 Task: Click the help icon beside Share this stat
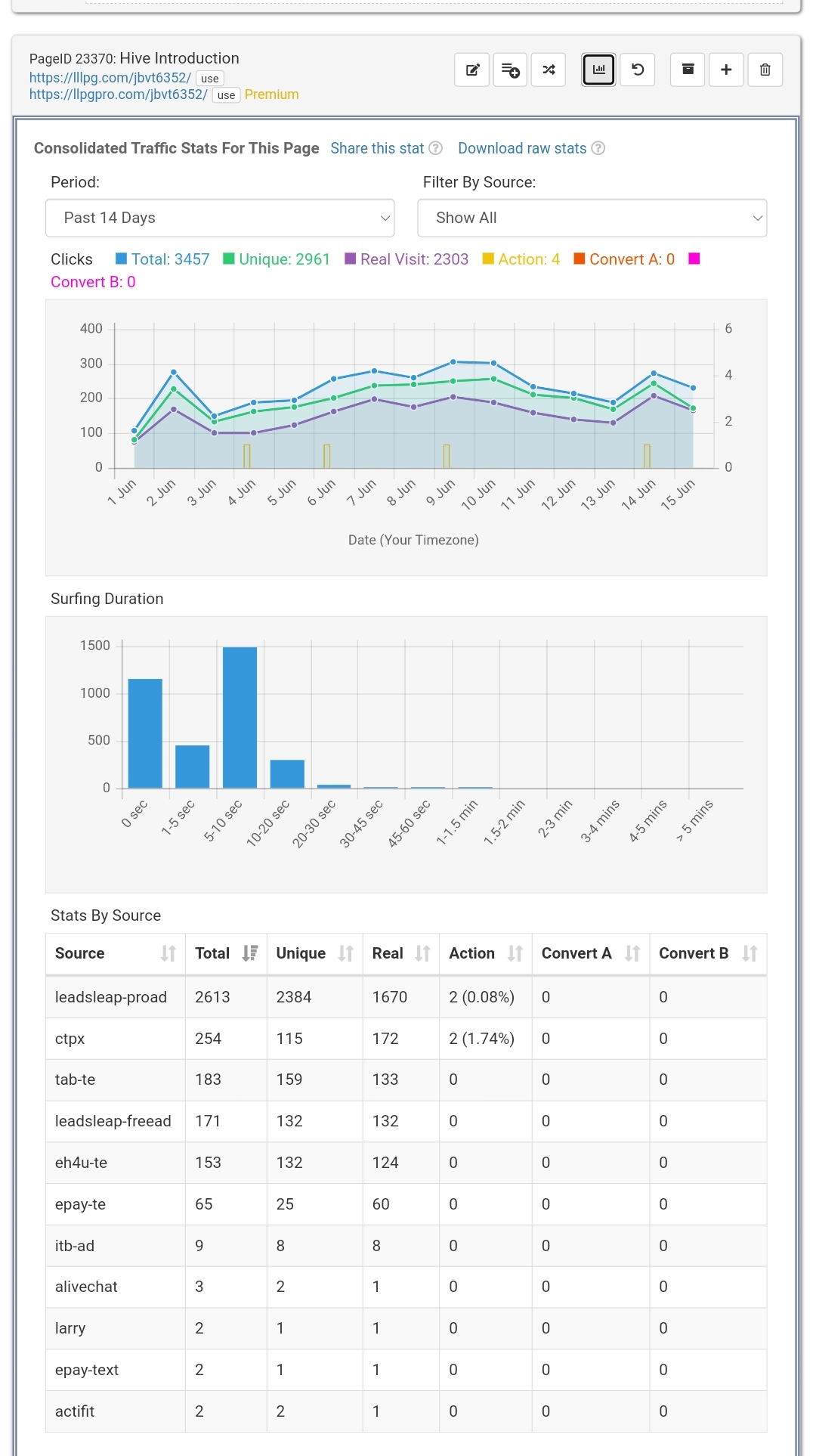click(x=436, y=148)
